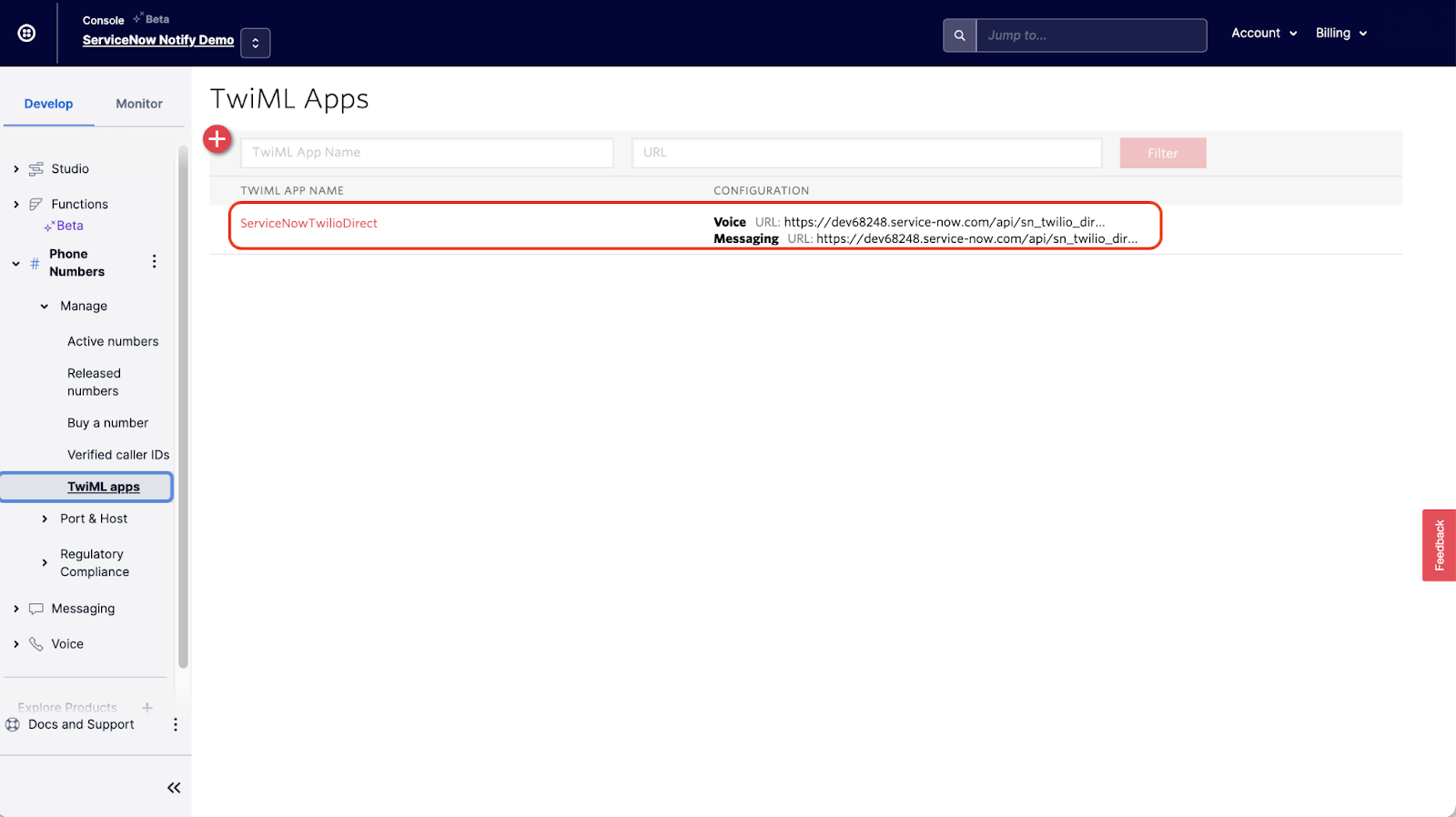
Task: Click the Functions Beta label
Action: point(65,226)
